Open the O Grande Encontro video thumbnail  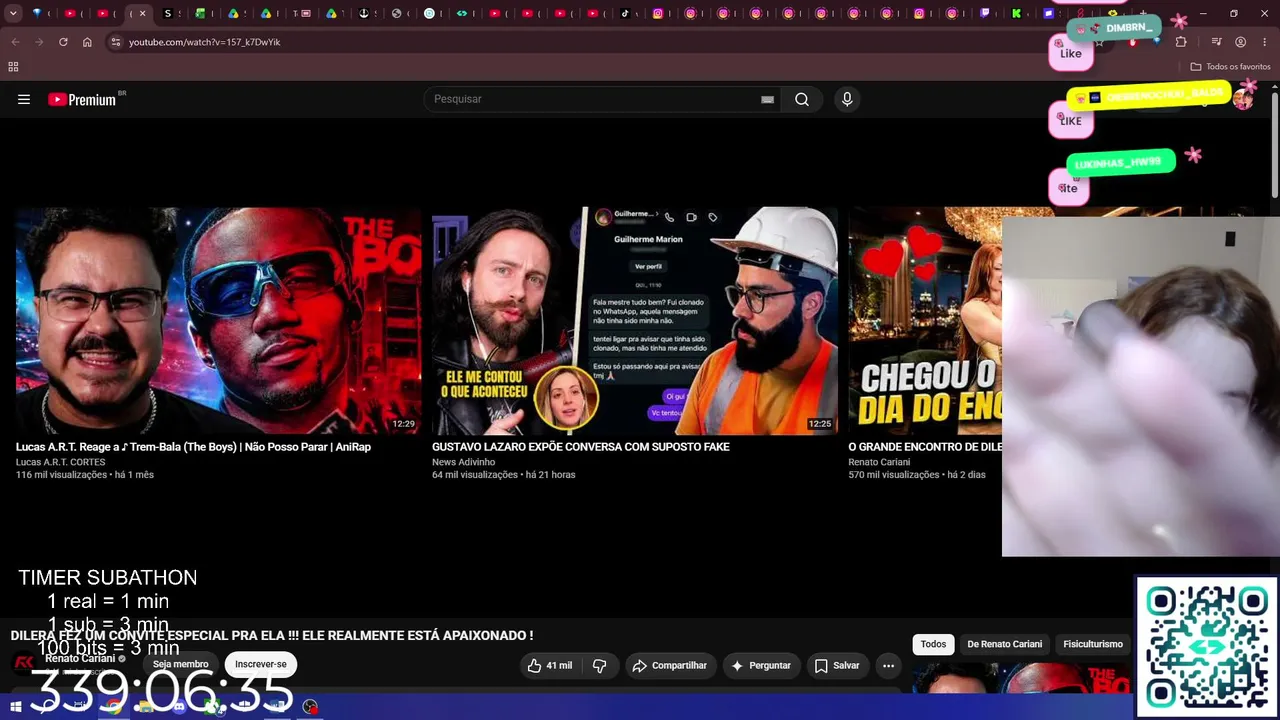point(925,321)
